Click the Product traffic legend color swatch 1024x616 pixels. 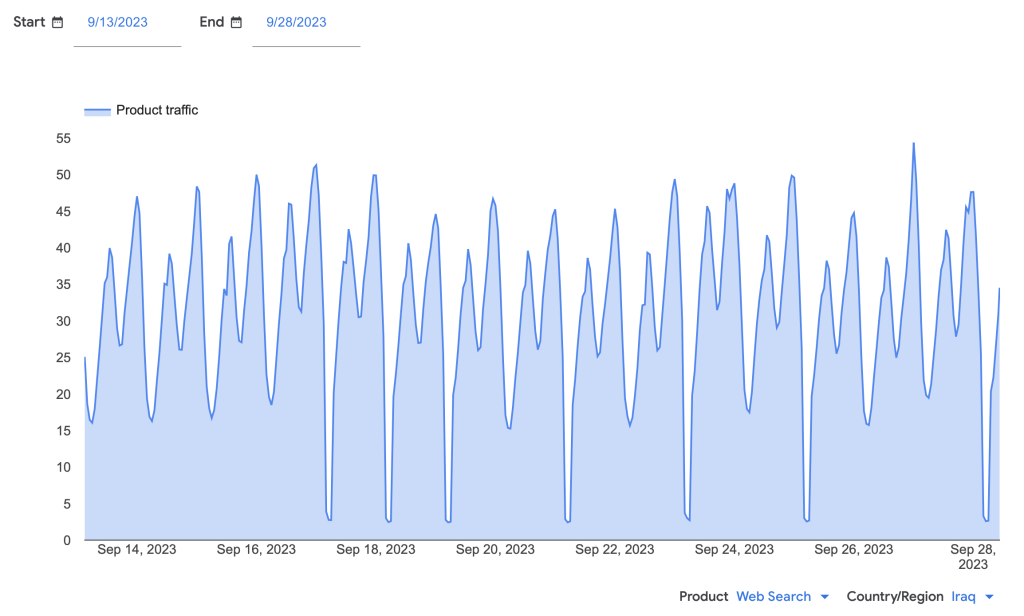(x=97, y=110)
